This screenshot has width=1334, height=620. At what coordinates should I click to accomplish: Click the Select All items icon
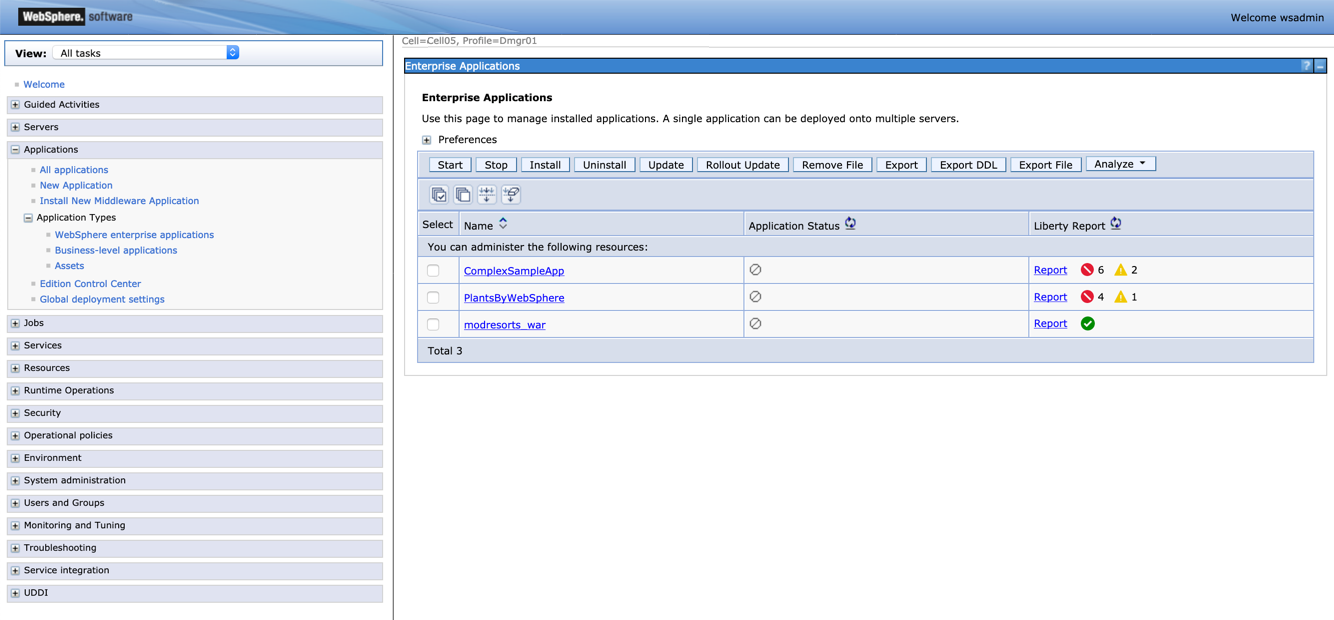[x=439, y=194]
